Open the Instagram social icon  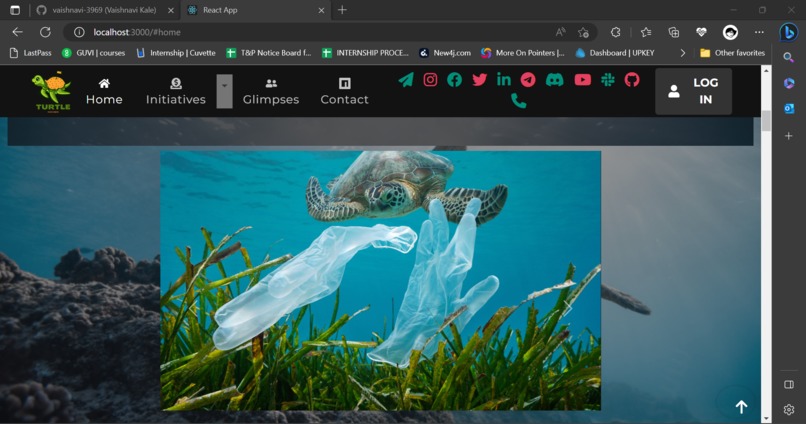click(430, 80)
